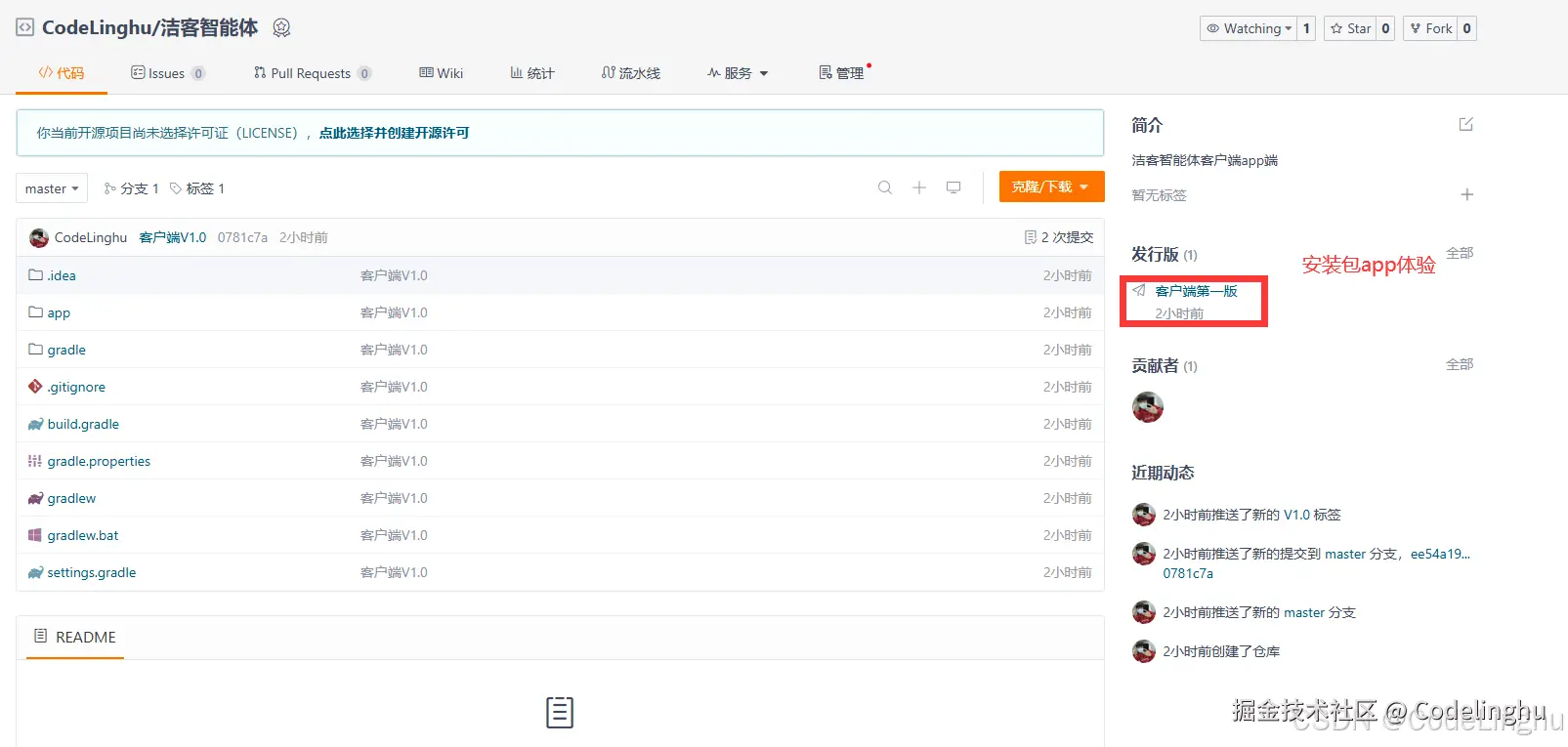
Task: Click commit hash 0781c7a in header row
Action: point(242,237)
